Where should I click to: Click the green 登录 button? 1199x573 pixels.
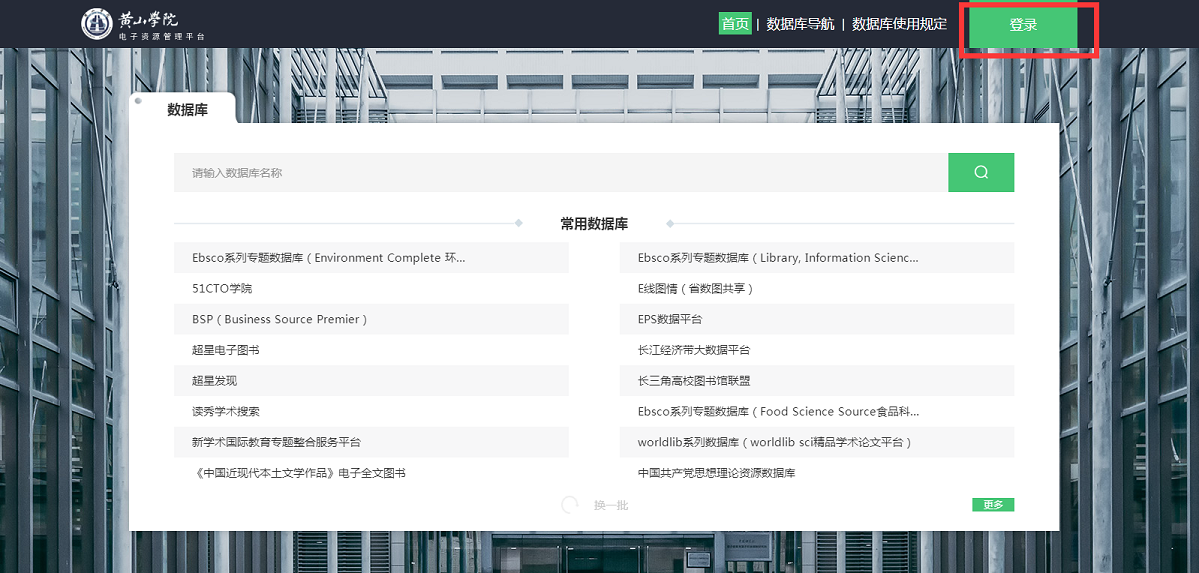1023,26
